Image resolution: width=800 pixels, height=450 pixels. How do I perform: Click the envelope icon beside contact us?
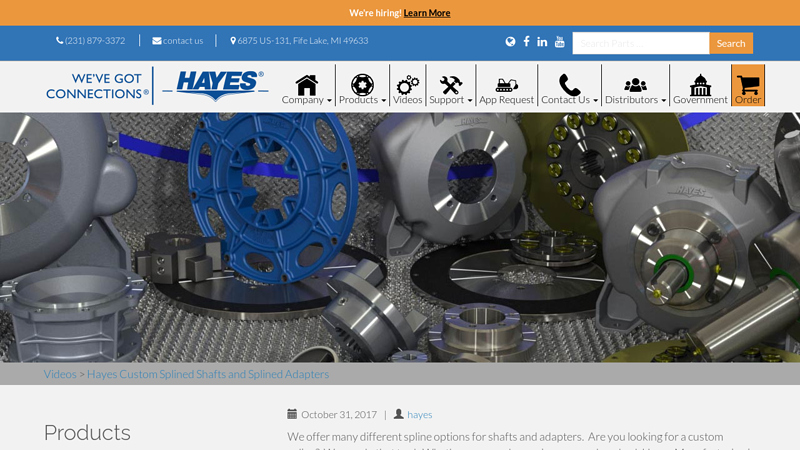click(x=157, y=40)
